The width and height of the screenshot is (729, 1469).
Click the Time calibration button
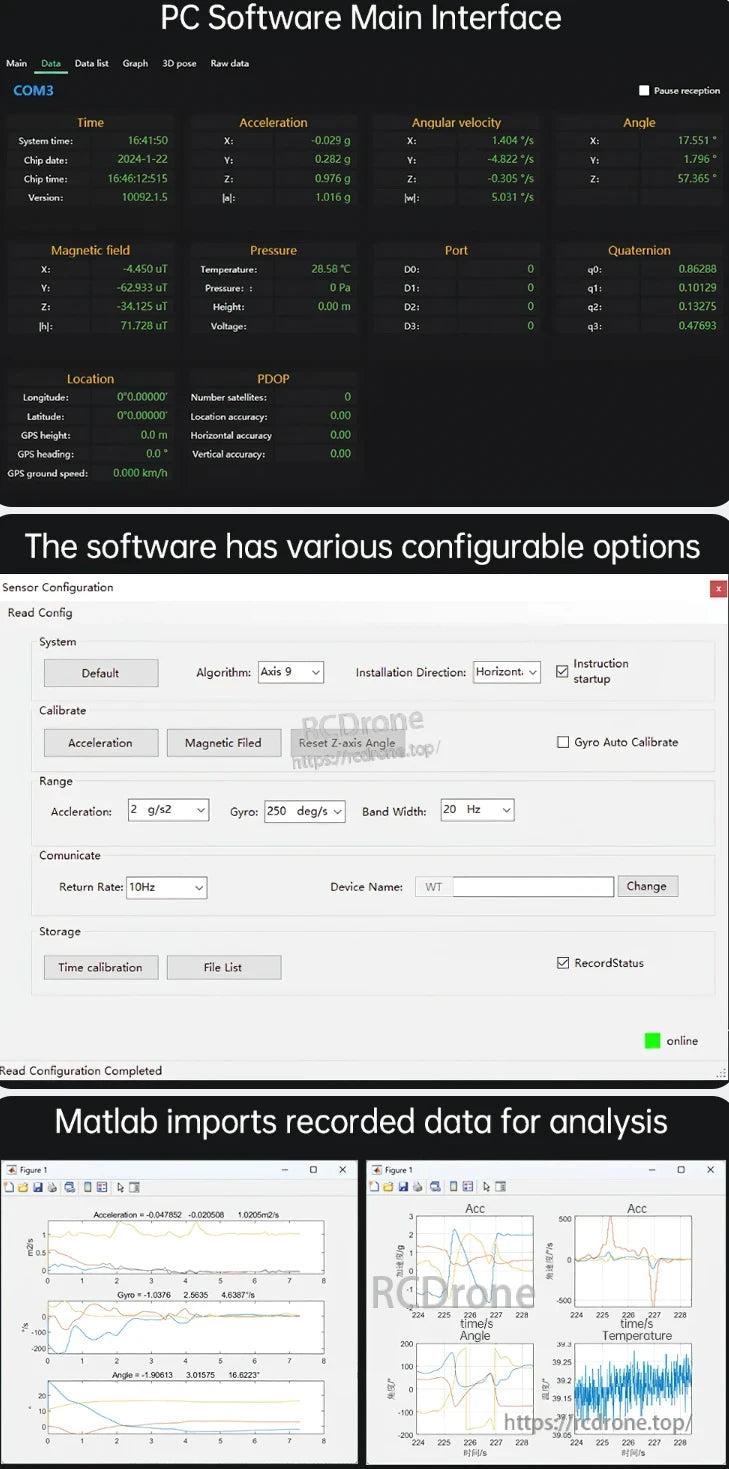point(100,967)
